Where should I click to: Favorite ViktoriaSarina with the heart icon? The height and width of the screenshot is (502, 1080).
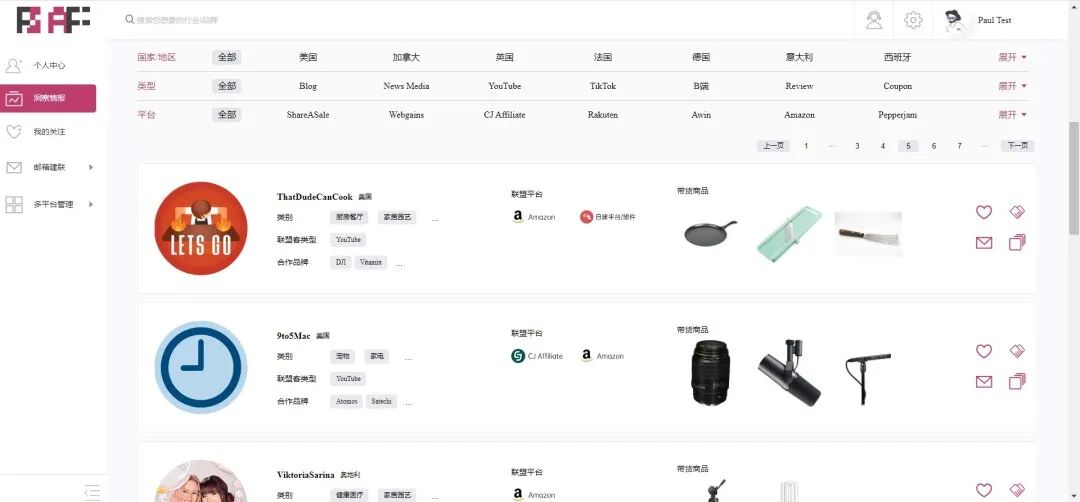pyautogui.click(x=984, y=490)
